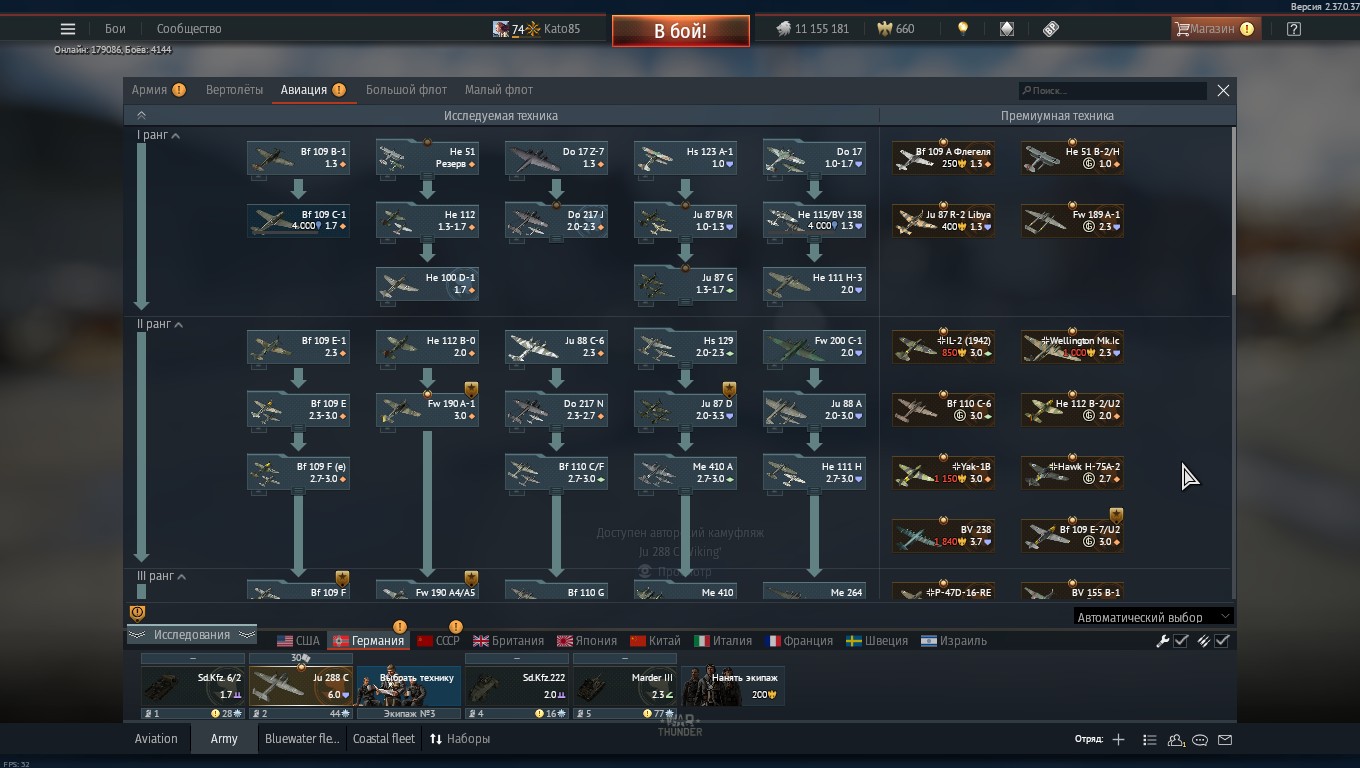Toggle the Исследования panel expander
Viewport: 1360px width, 768px height.
point(191,635)
